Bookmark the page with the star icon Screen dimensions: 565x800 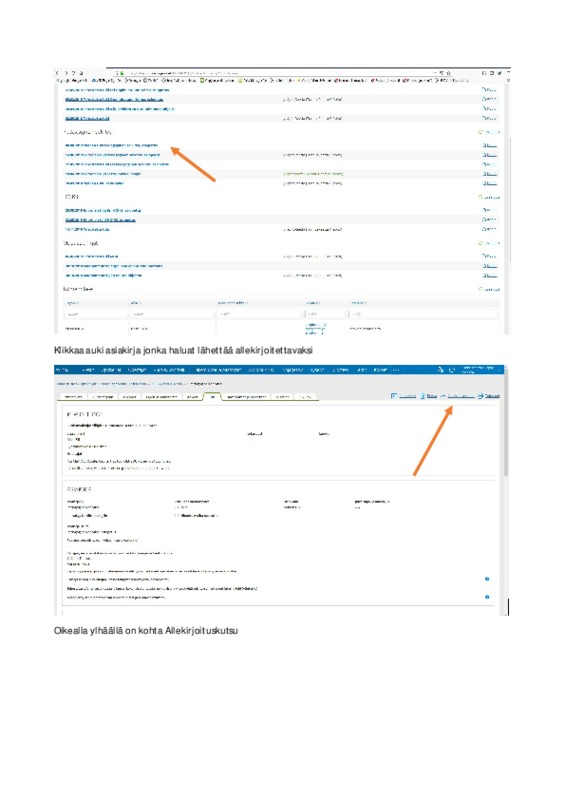coord(449,73)
